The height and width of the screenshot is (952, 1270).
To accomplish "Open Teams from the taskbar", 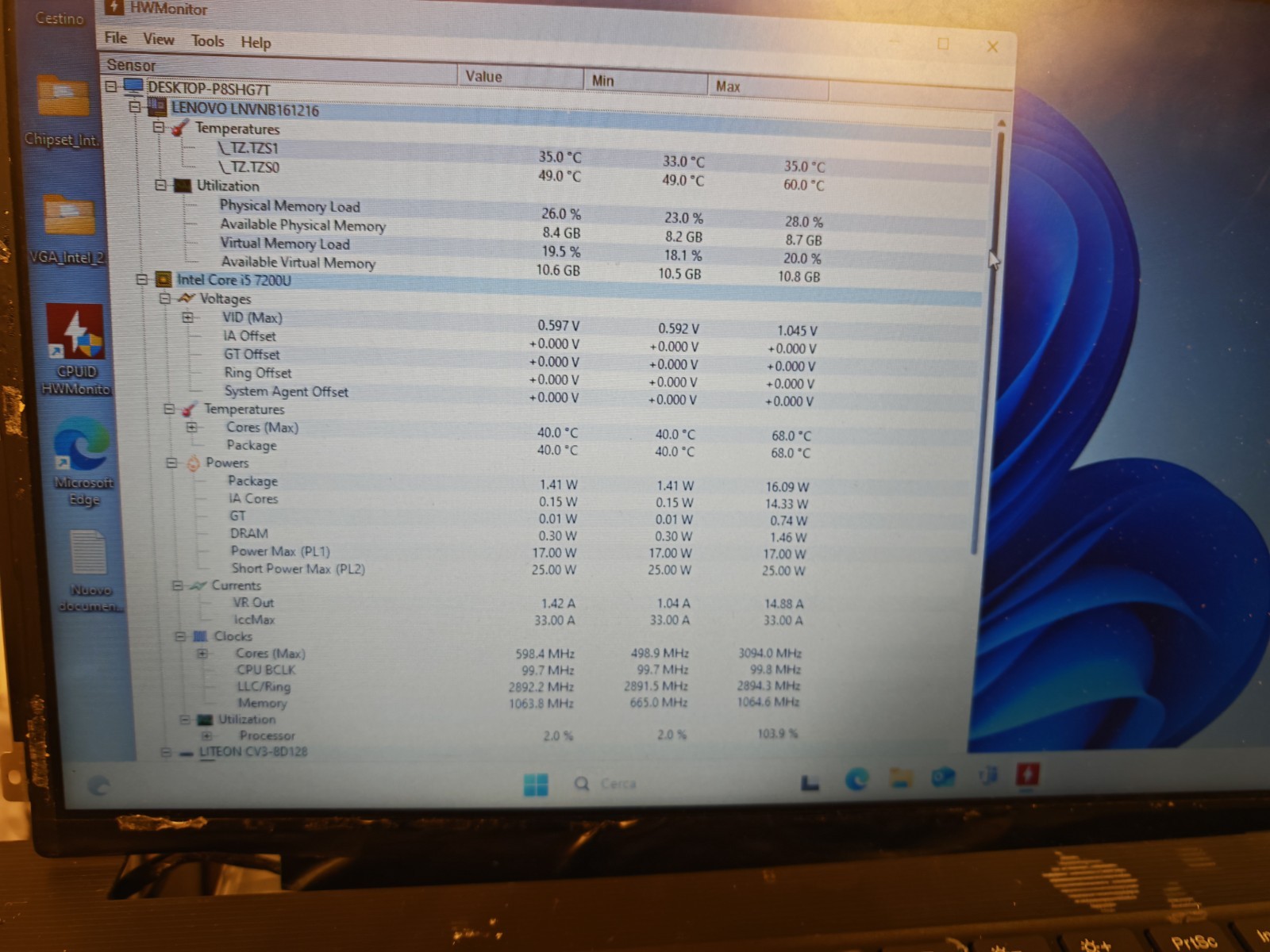I will [x=987, y=776].
